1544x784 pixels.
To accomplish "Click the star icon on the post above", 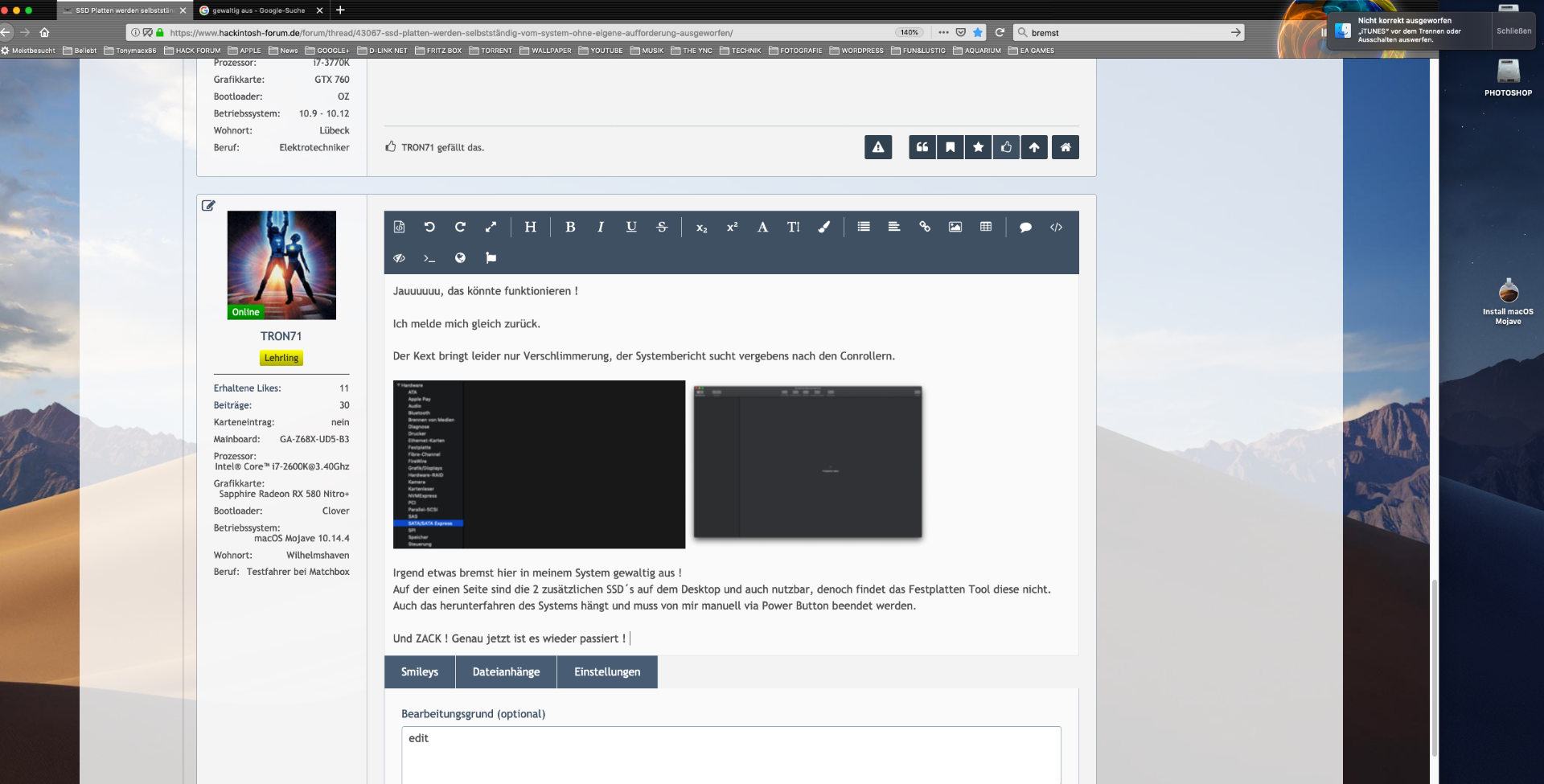I will click(x=978, y=147).
